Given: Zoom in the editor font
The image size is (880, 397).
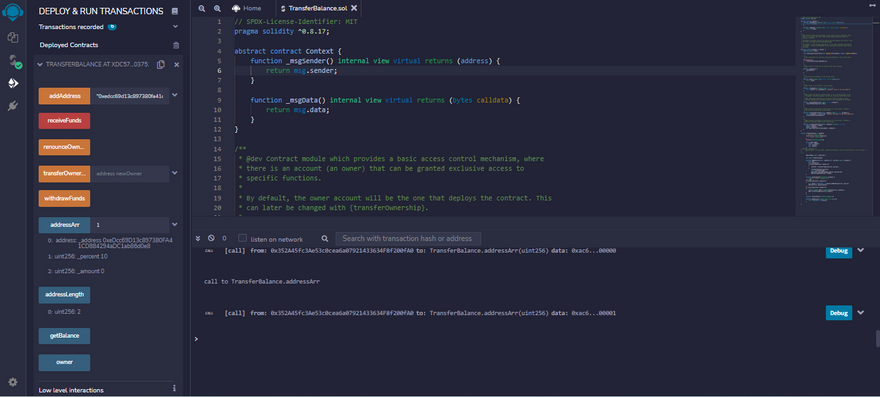Looking at the screenshot, I should [x=217, y=8].
